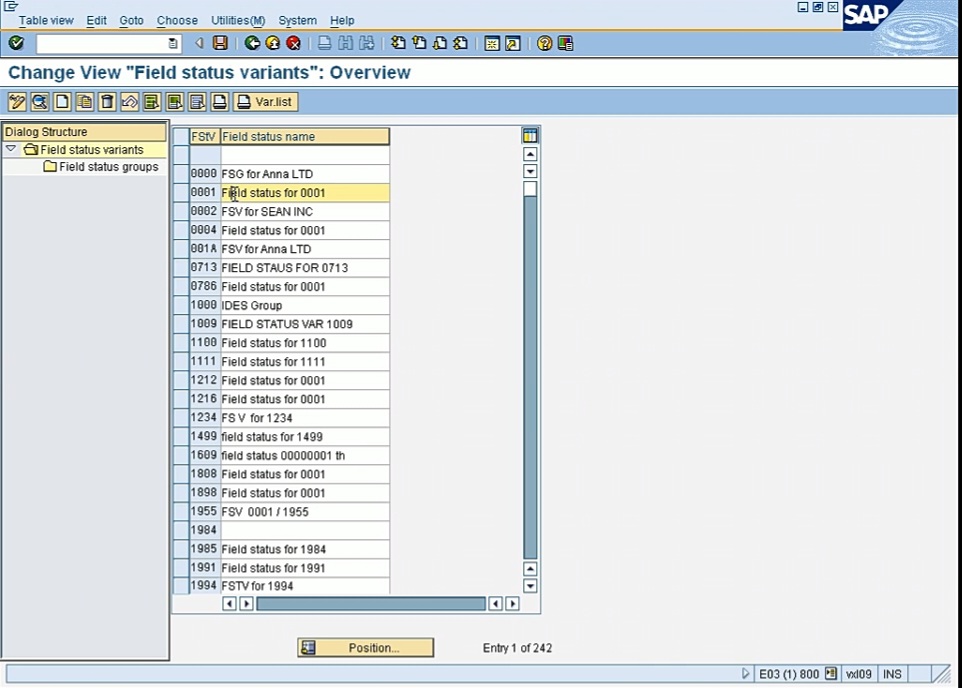The height and width of the screenshot is (688, 962).
Task: Click the New Entries blank page icon
Action: pyautogui.click(x=62, y=102)
